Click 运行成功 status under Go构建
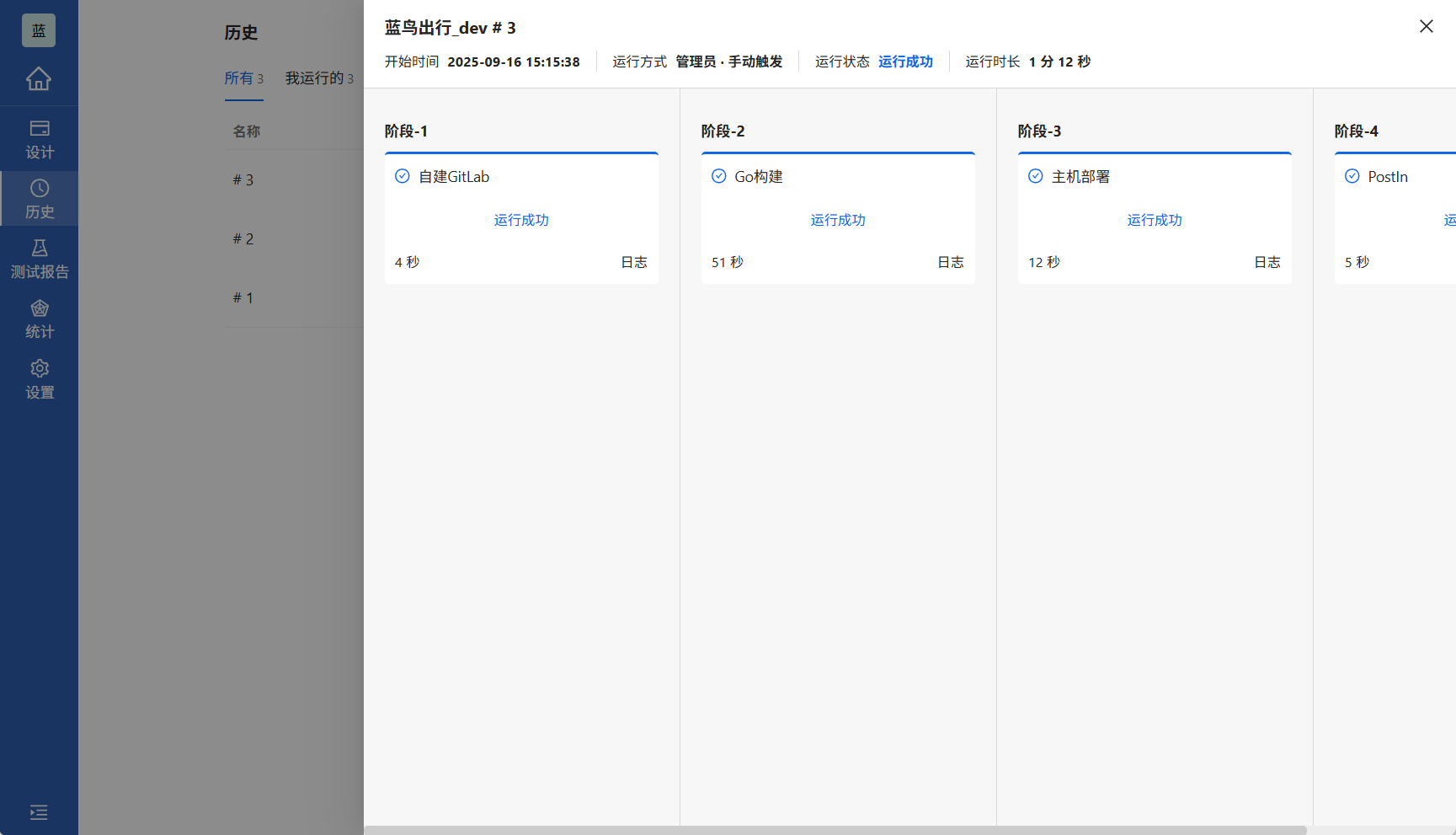This screenshot has width=1456, height=835. (x=838, y=220)
